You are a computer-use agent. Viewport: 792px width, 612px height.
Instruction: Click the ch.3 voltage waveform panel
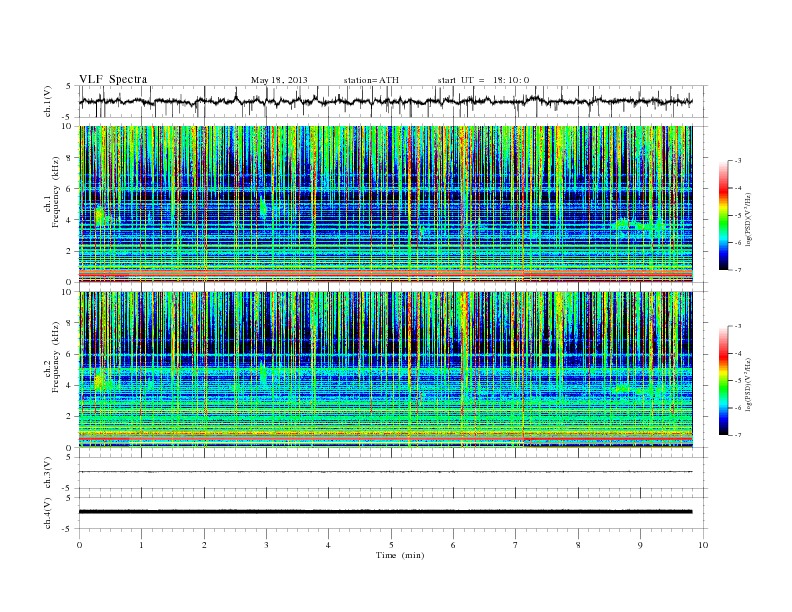tap(393, 473)
